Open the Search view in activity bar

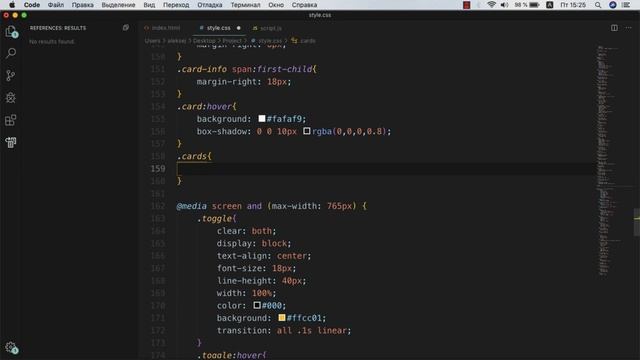coord(11,53)
